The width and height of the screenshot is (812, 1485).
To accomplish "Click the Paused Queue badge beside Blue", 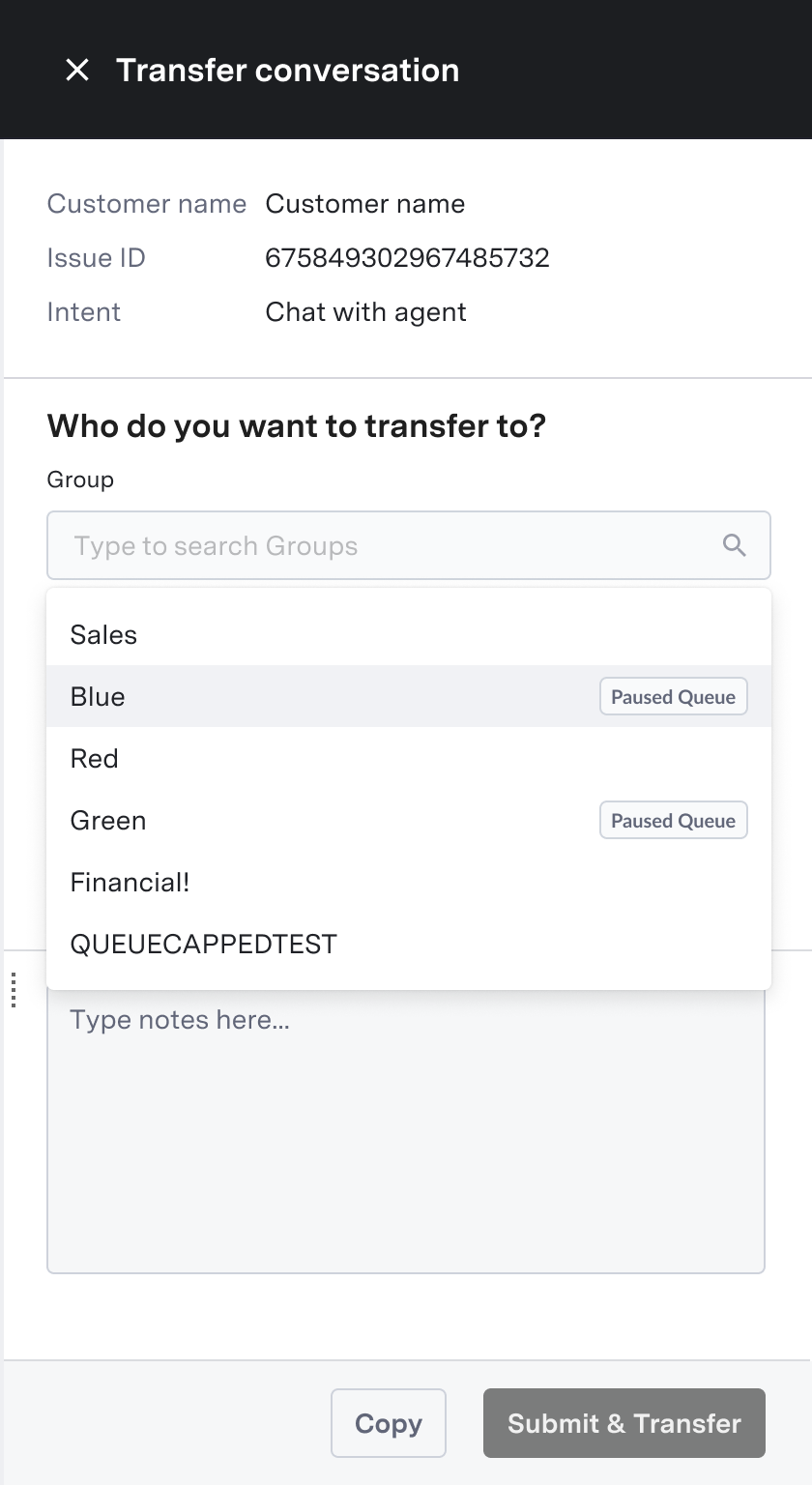I will (x=673, y=696).
